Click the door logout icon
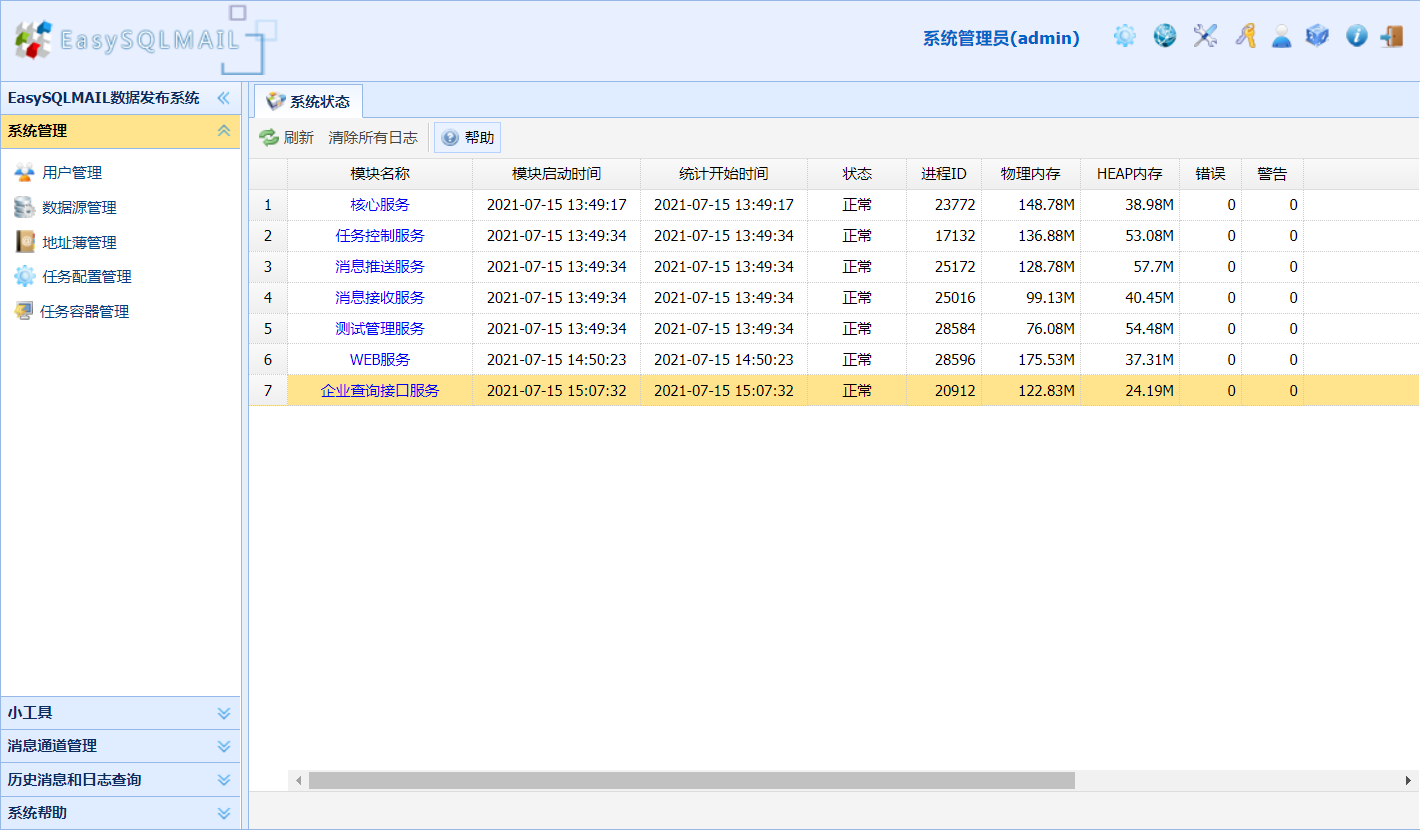The height and width of the screenshot is (830, 1420). coord(1392,37)
